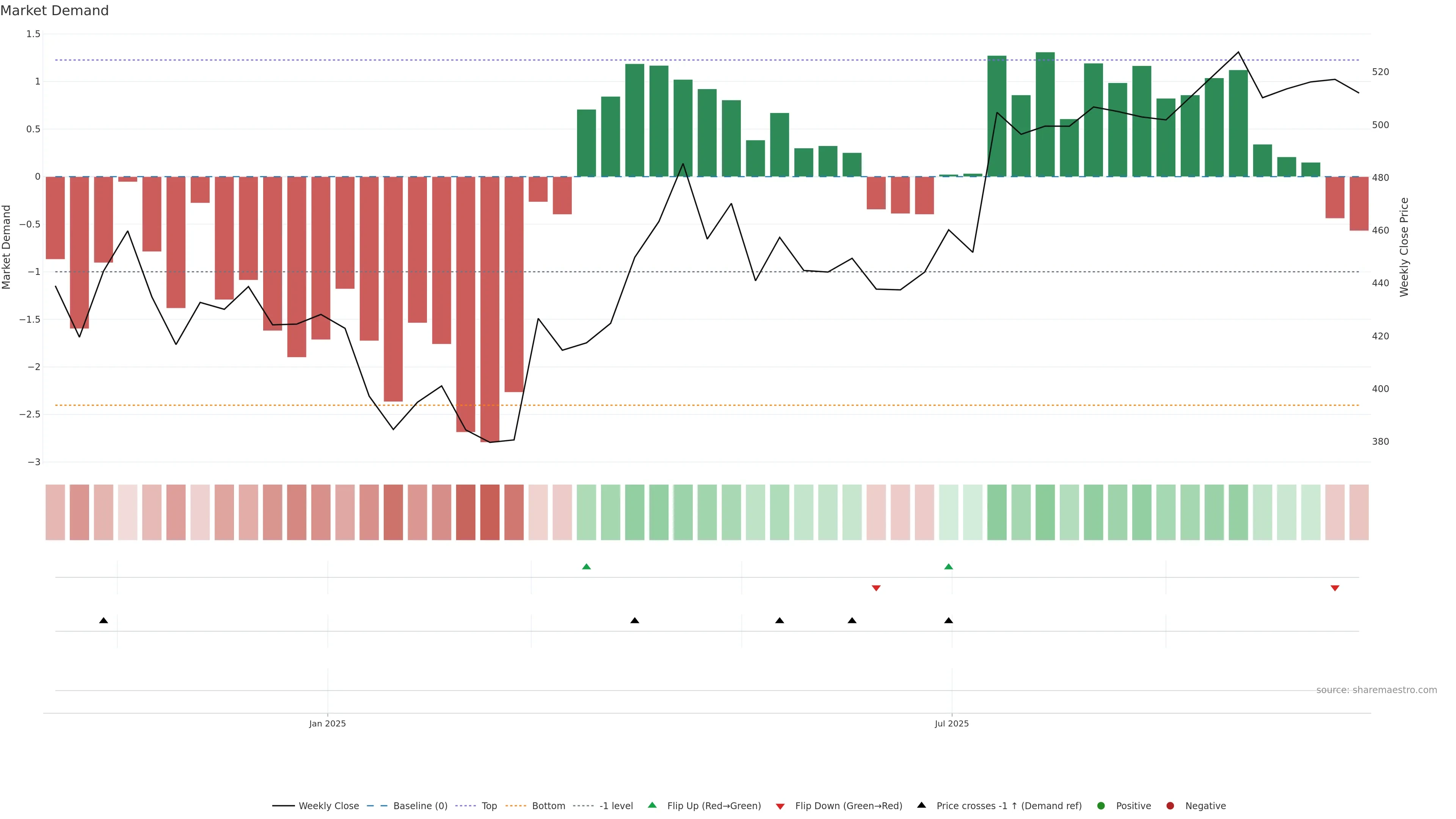The height and width of the screenshot is (819, 1456).
Task: Click the Negative red circle legend icon
Action: (x=1170, y=806)
